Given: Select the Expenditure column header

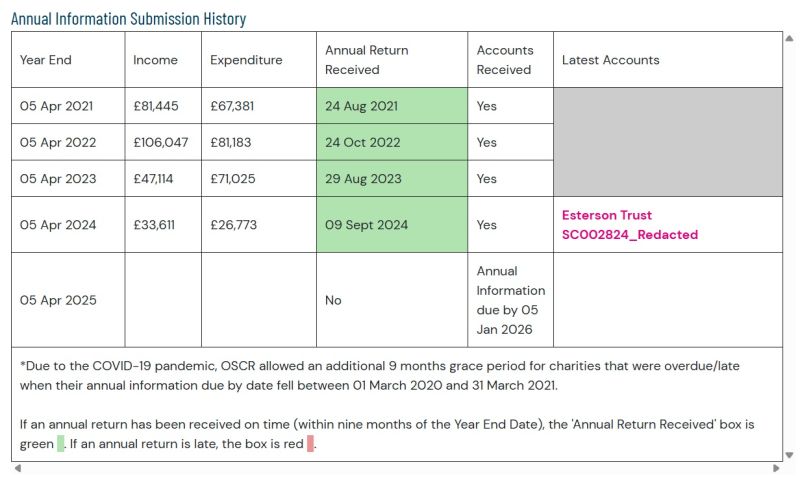Looking at the screenshot, I should coord(245,60).
